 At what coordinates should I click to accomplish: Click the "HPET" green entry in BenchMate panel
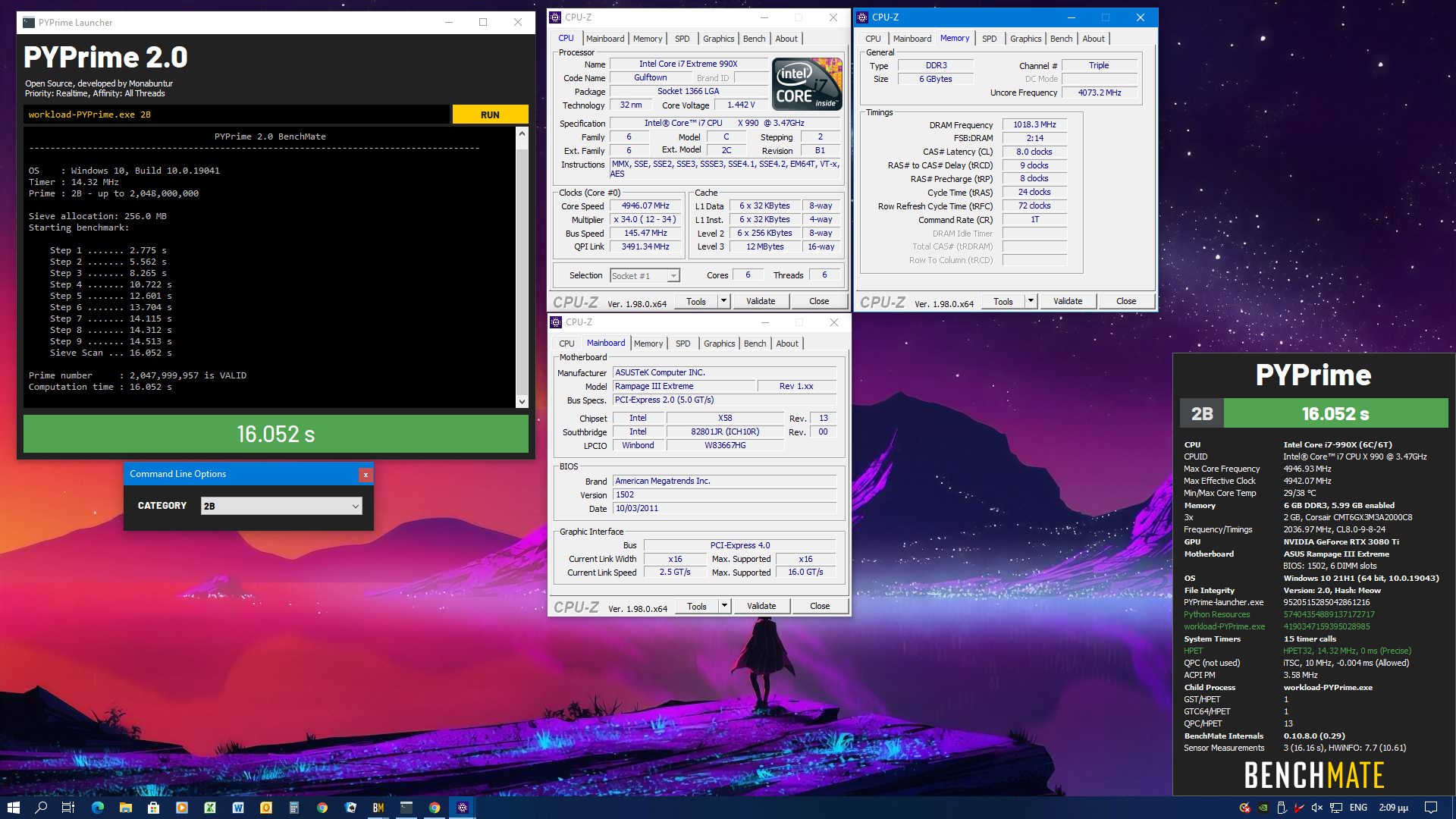tap(1193, 651)
